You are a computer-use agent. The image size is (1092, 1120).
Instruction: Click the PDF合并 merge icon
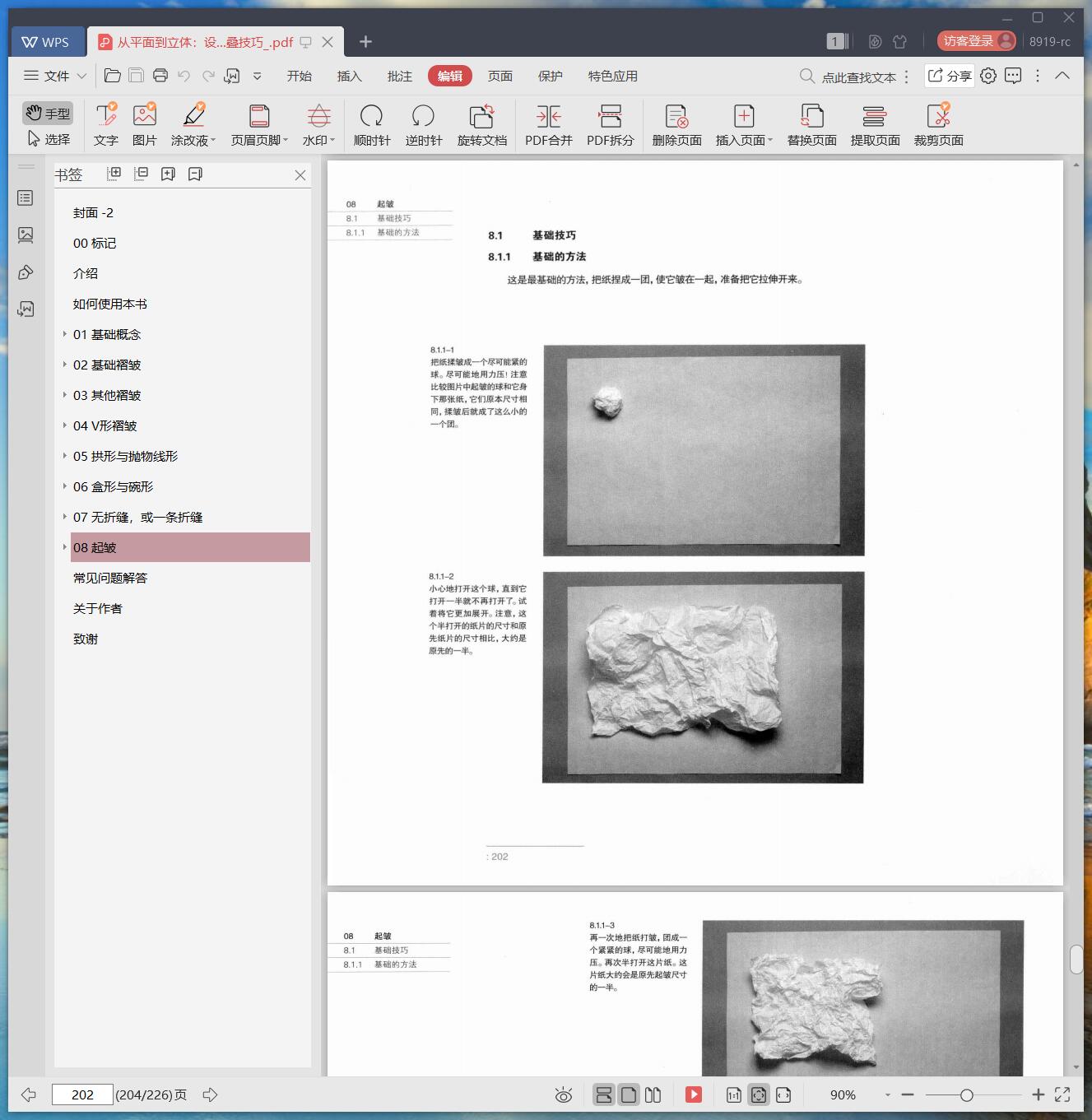pos(549,116)
